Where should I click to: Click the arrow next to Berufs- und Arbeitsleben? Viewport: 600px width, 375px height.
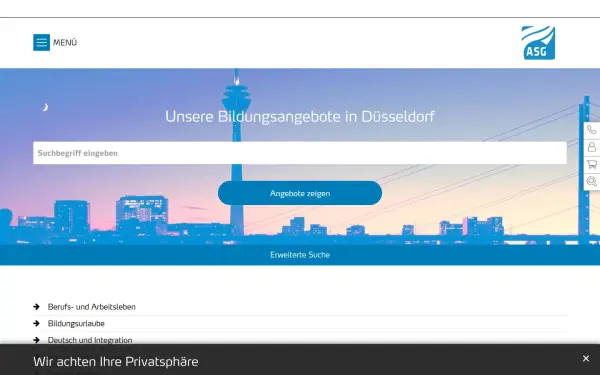click(36, 307)
